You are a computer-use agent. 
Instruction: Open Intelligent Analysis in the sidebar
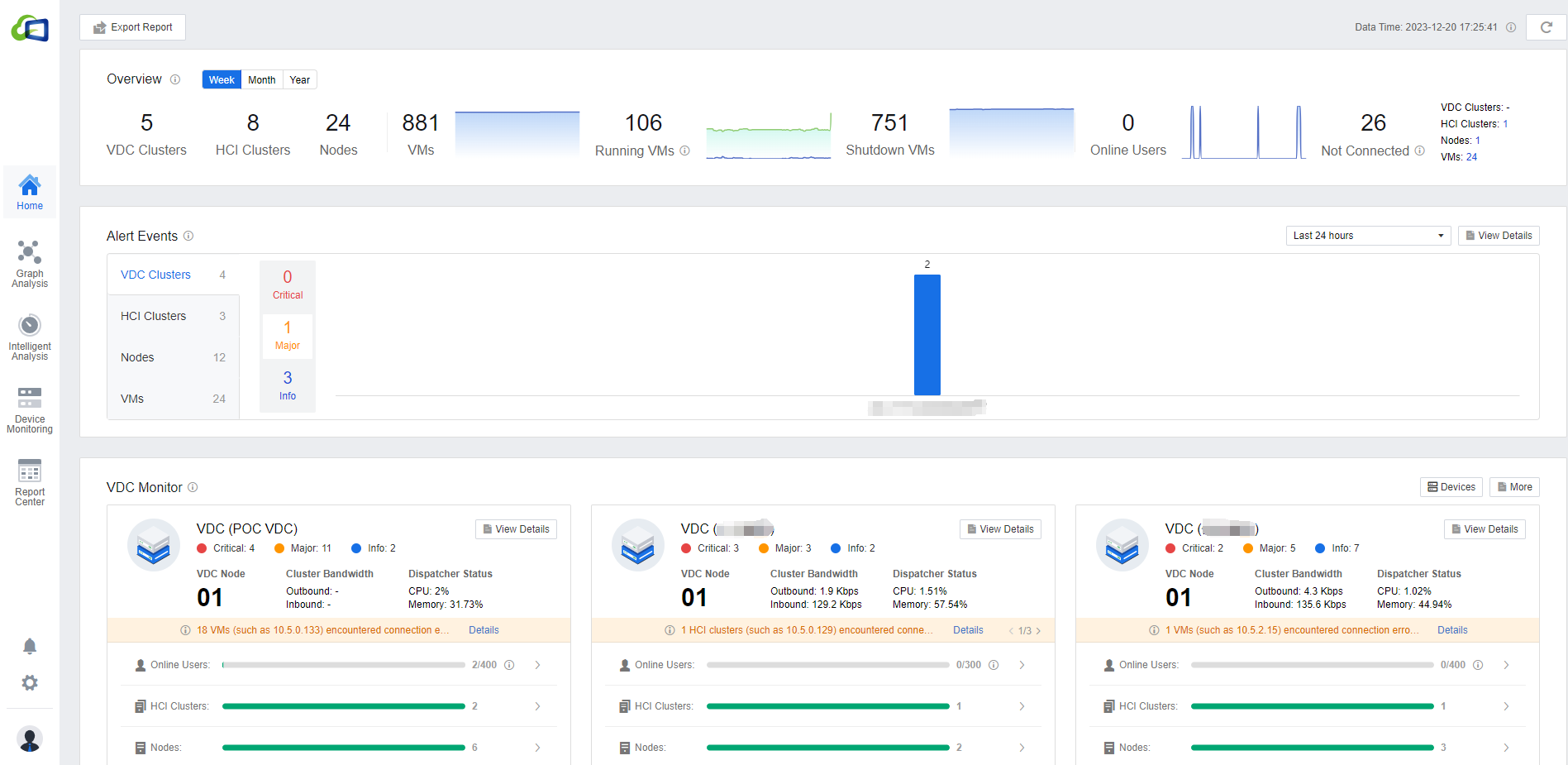coord(30,337)
